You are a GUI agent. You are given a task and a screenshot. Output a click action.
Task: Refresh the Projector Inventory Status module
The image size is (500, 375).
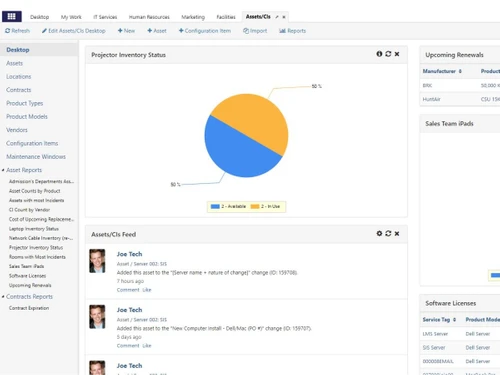(x=388, y=54)
